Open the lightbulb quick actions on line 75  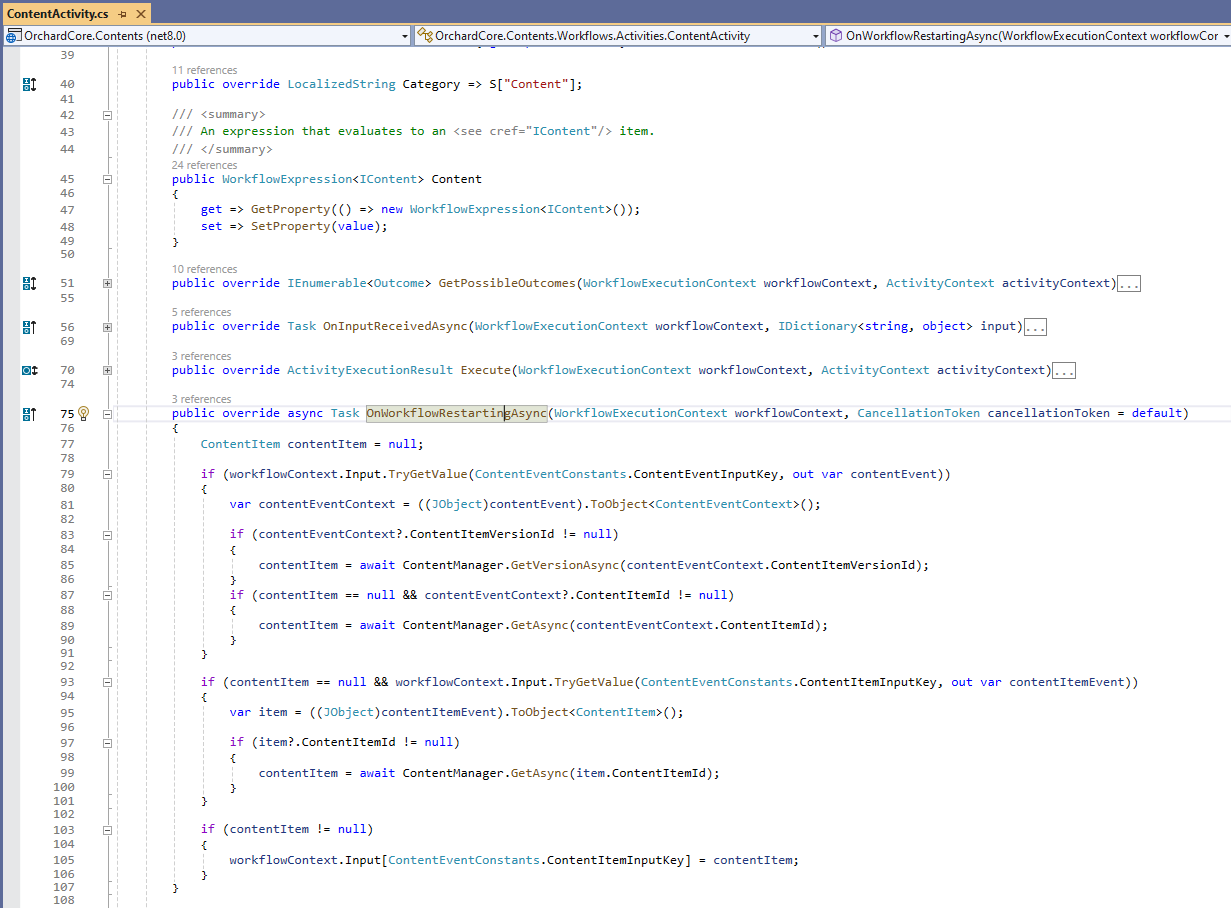coord(84,414)
